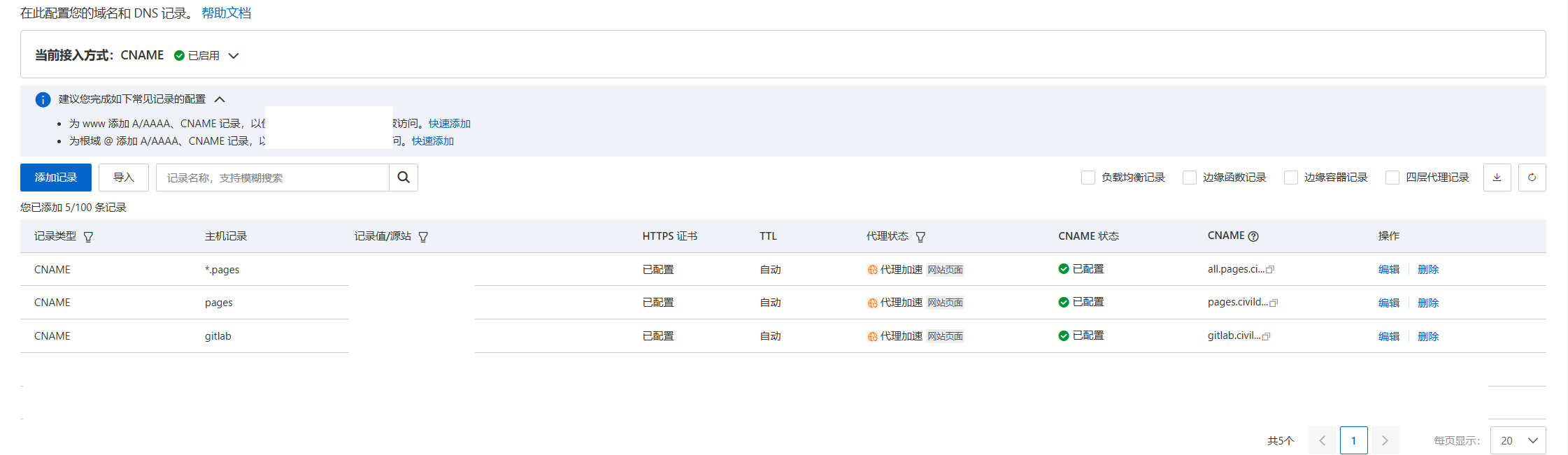The image size is (1568, 455).
Task: Click host record *.pages cell
Action: click(222, 270)
